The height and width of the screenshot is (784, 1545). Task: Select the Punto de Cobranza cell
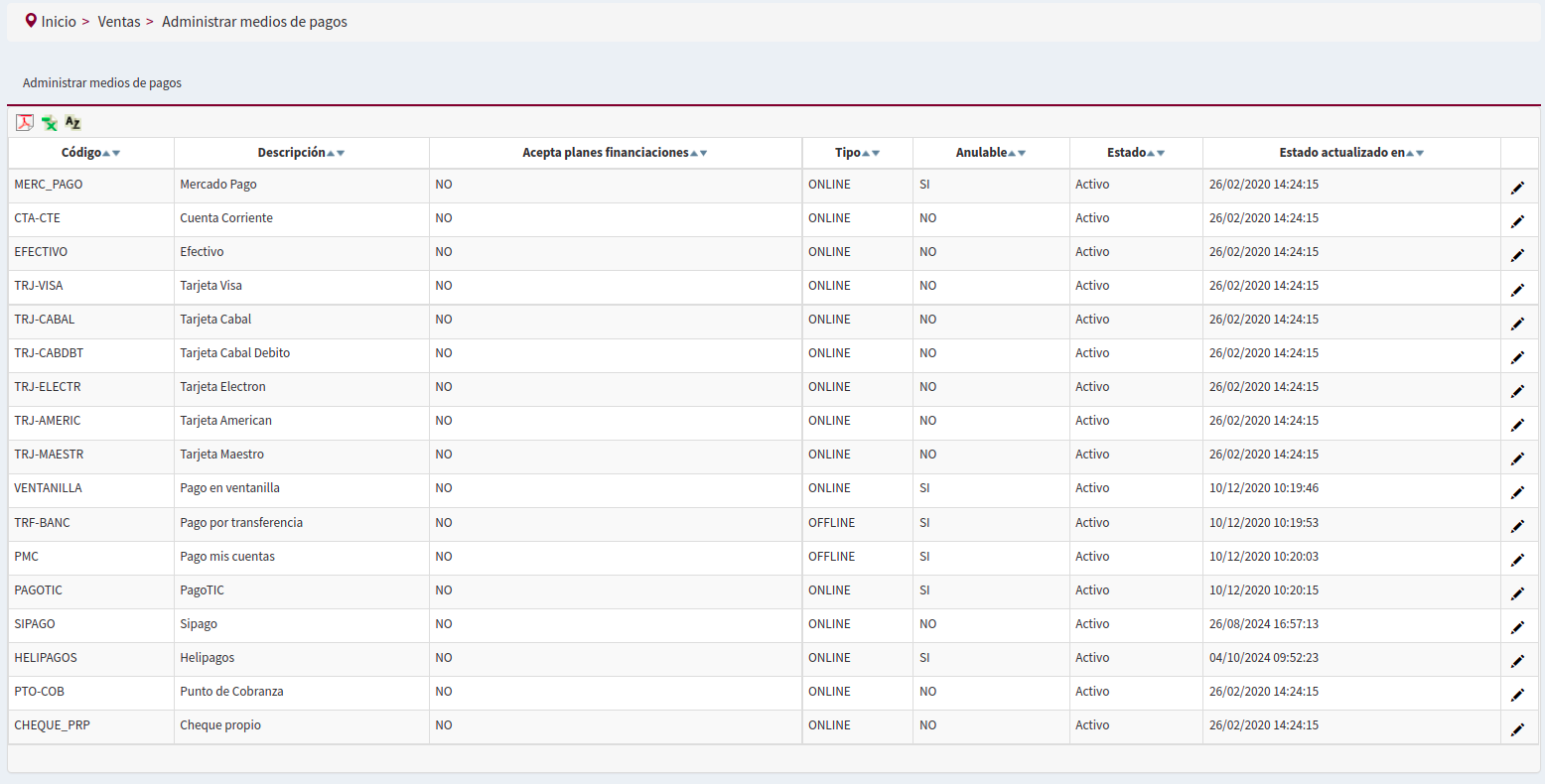(x=302, y=692)
